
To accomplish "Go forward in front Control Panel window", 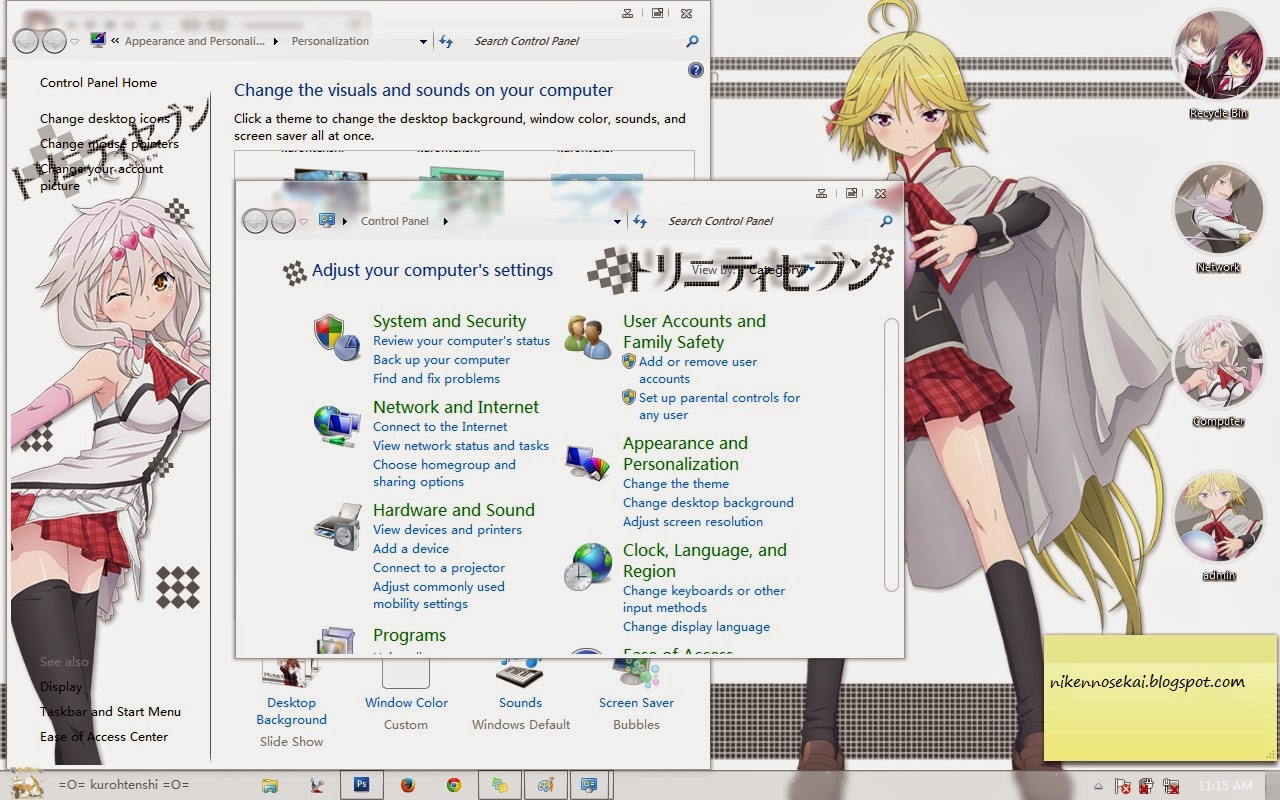I will (x=283, y=221).
